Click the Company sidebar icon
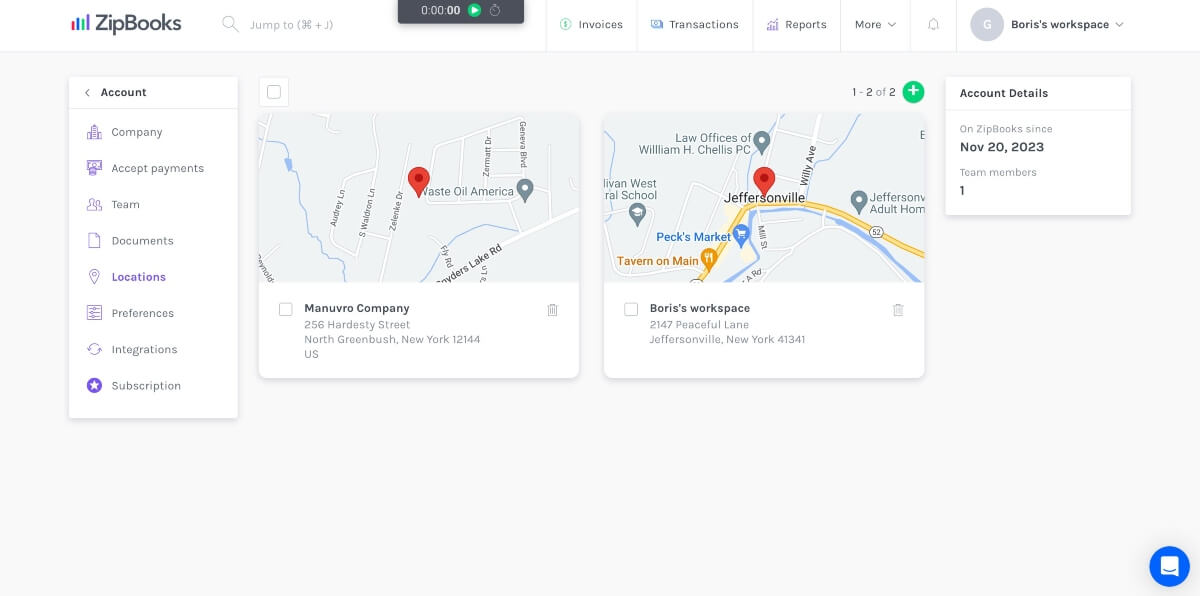This screenshot has width=1200, height=596. coord(94,132)
